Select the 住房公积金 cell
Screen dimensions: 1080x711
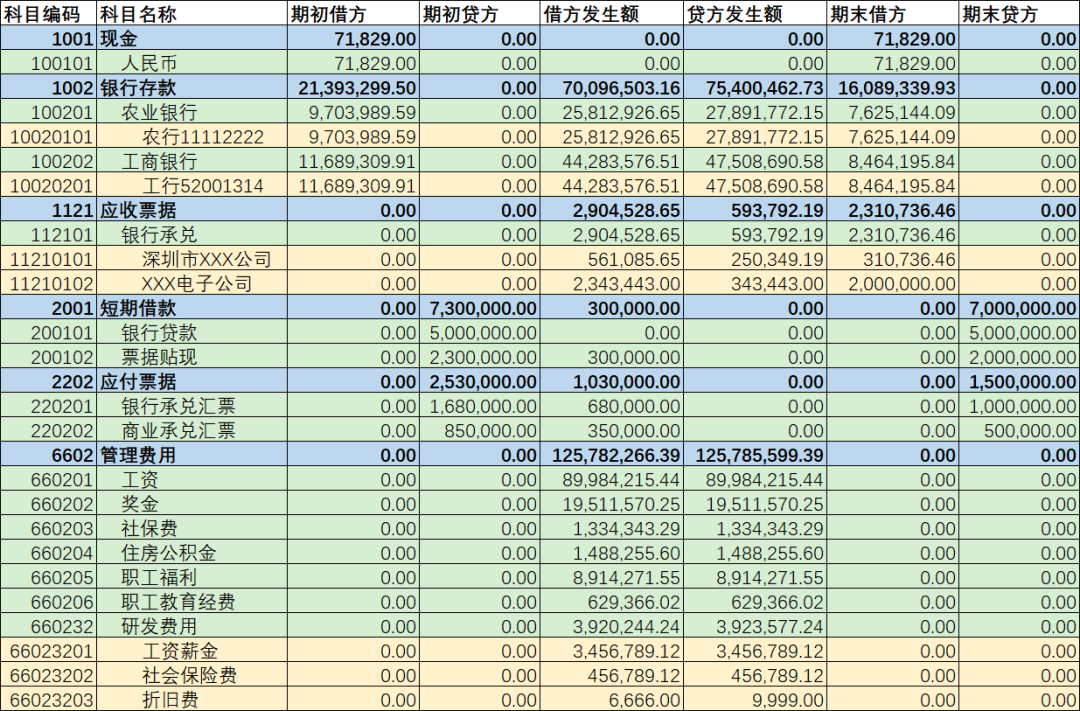[x=191, y=553]
